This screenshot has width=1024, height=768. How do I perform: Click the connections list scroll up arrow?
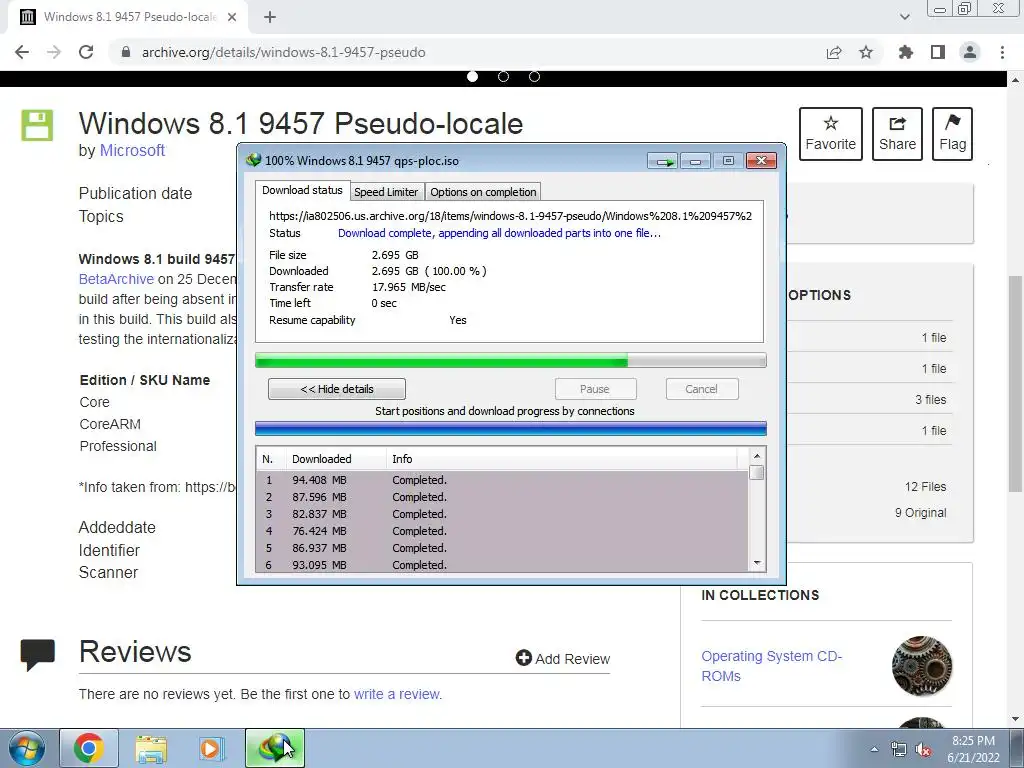757,456
